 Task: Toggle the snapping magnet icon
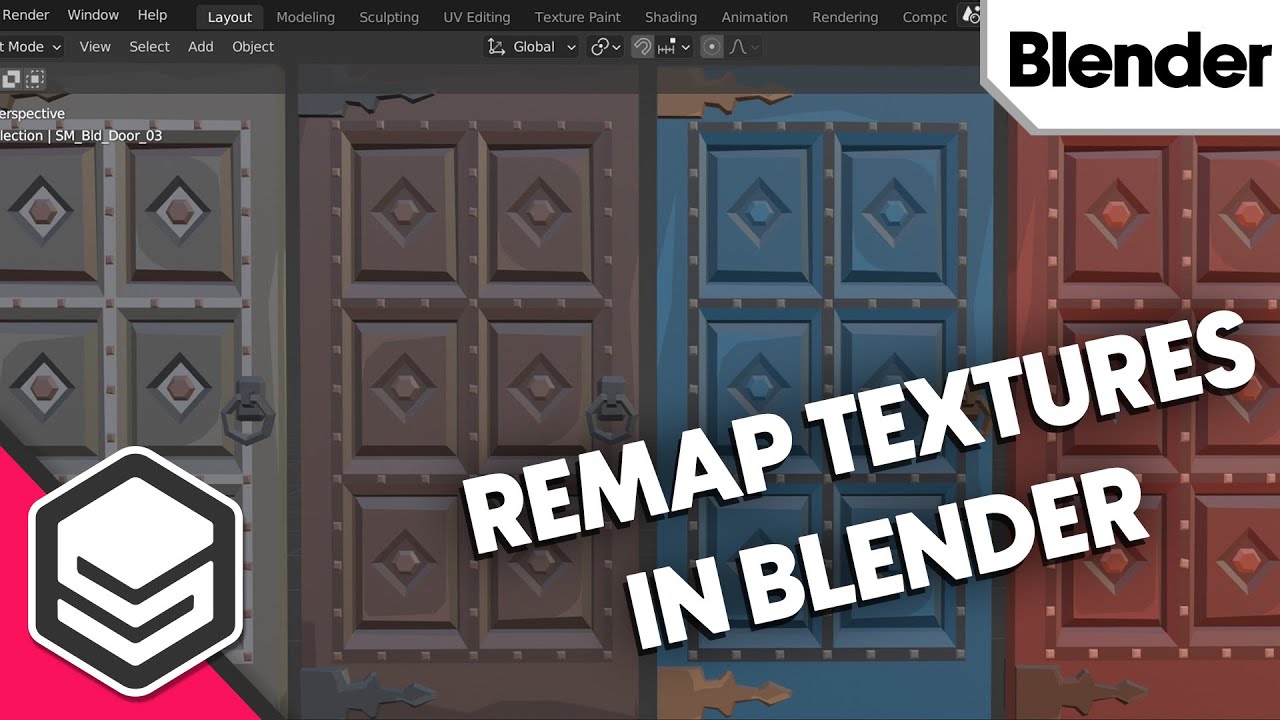[642, 47]
